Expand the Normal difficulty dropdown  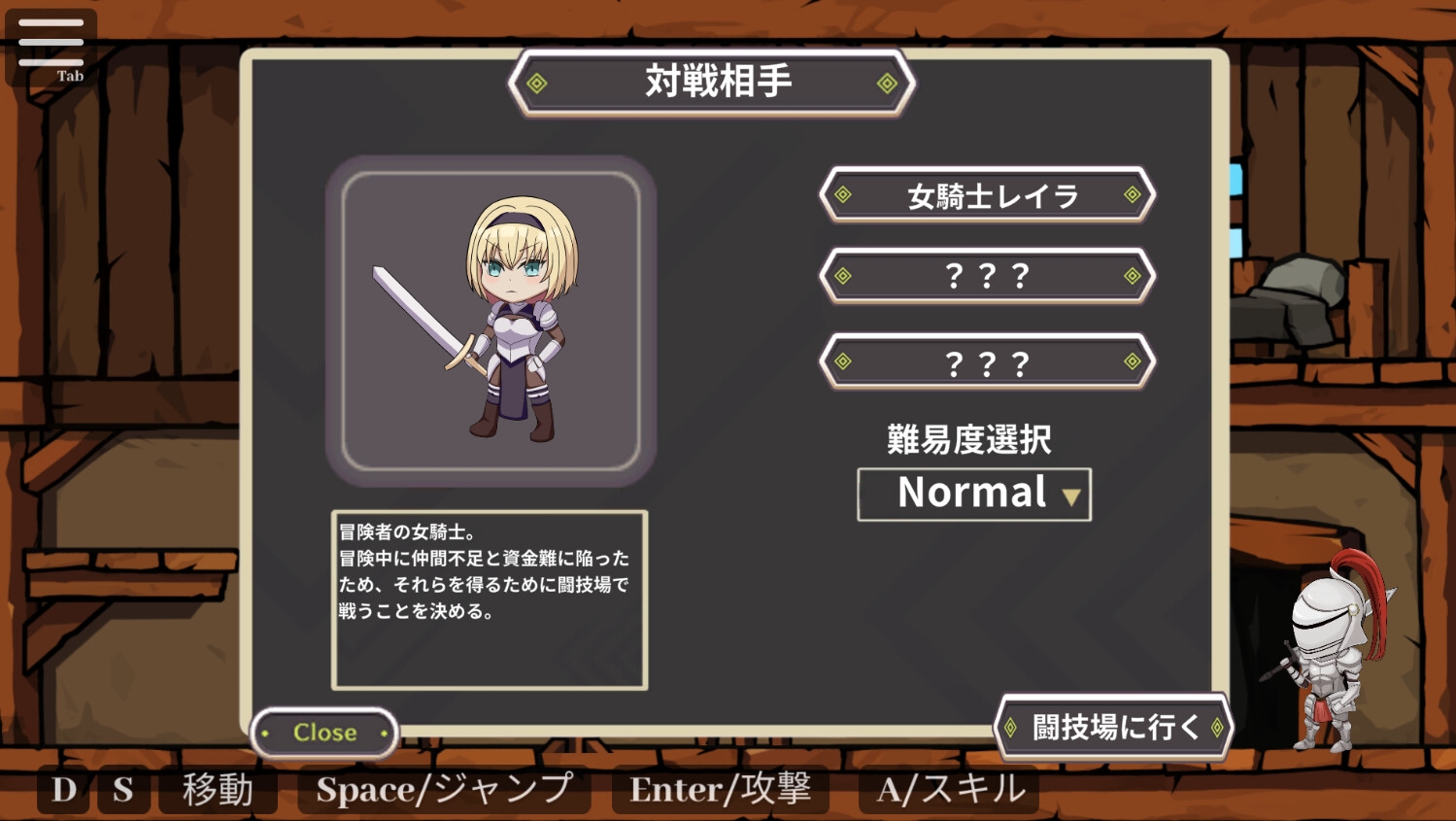click(974, 495)
